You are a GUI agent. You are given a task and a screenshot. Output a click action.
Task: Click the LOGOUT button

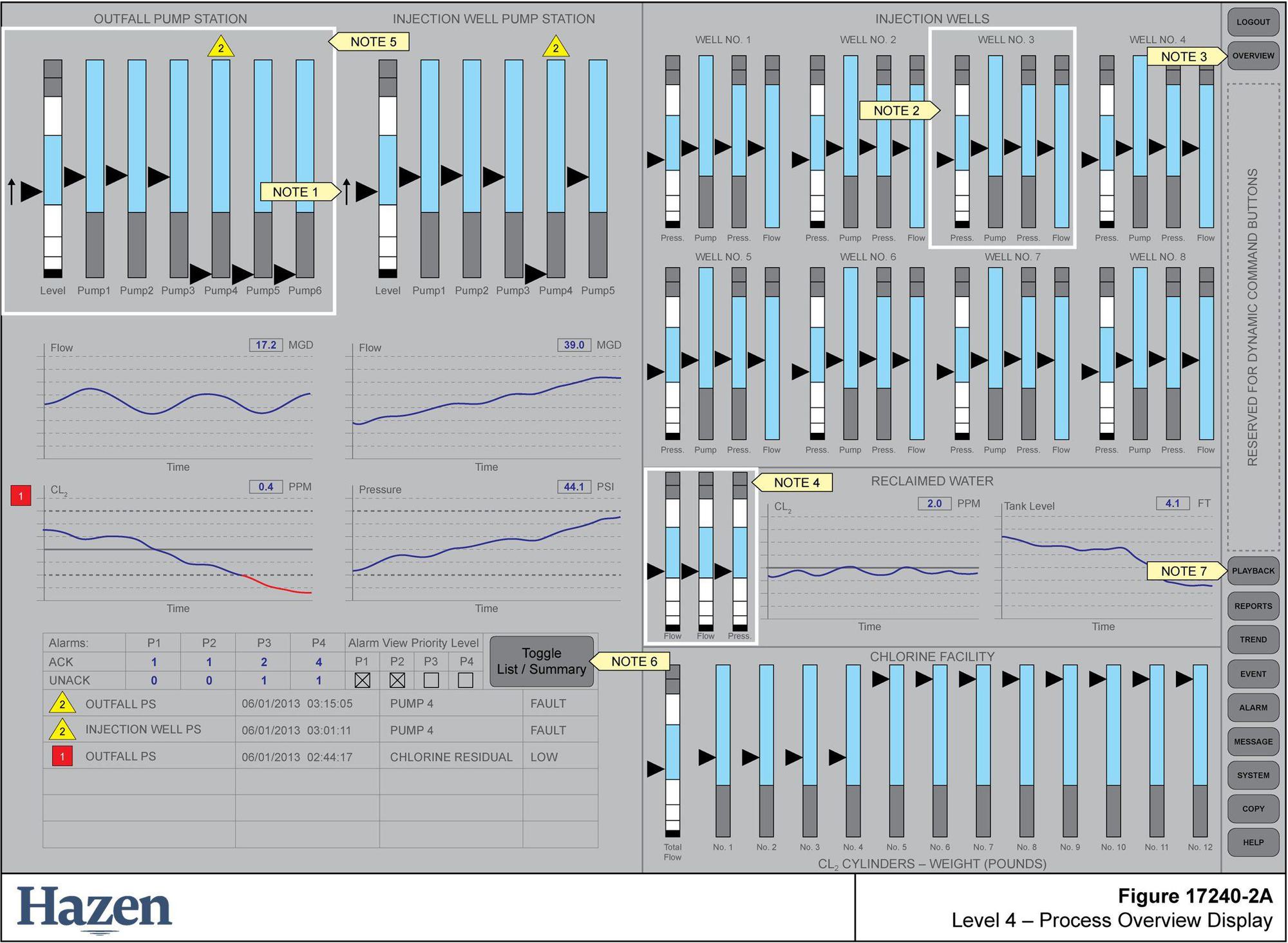pos(1253,22)
